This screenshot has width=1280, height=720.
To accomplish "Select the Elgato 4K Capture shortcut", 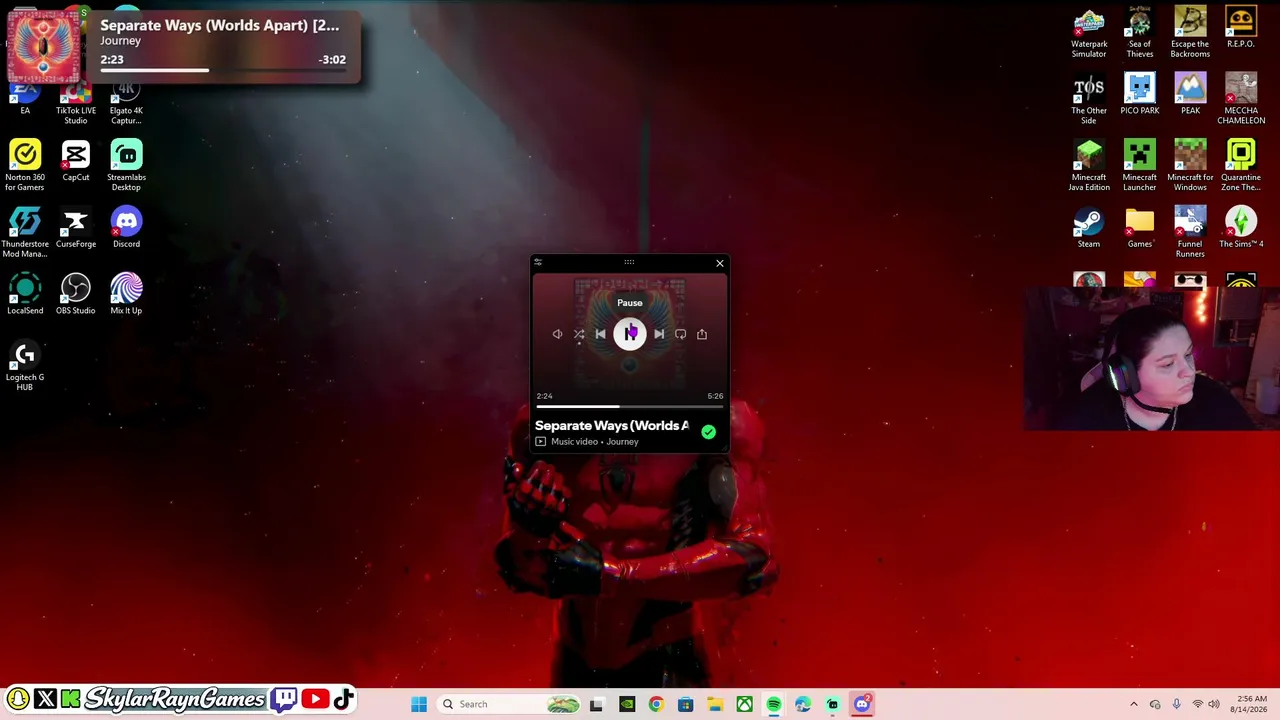I will click(x=126, y=104).
